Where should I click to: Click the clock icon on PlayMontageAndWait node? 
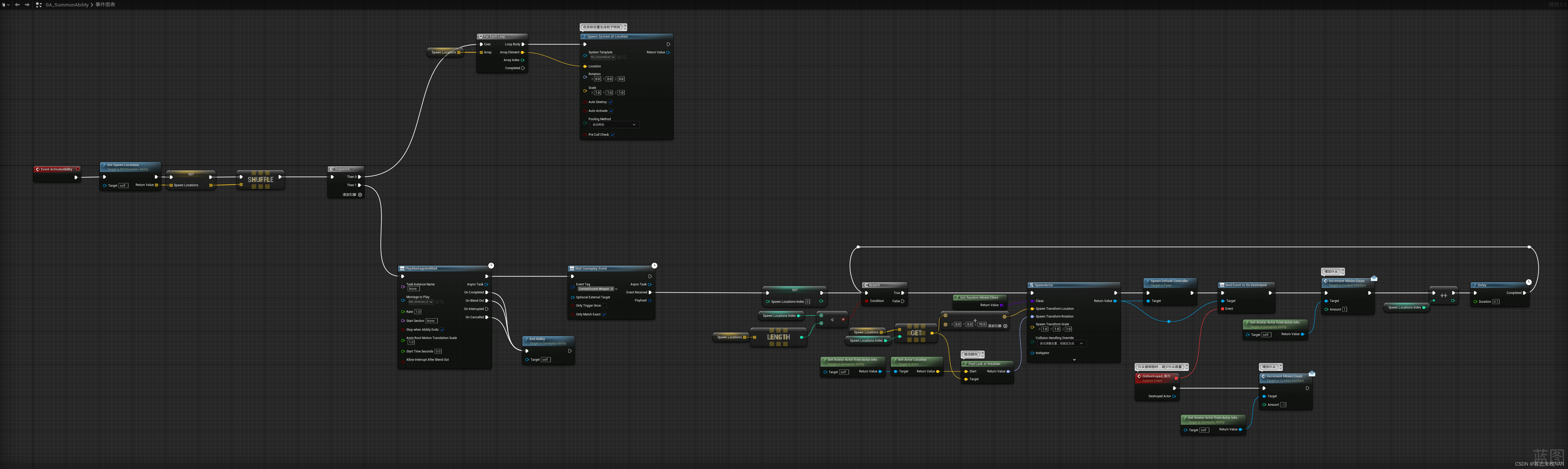(x=491, y=265)
